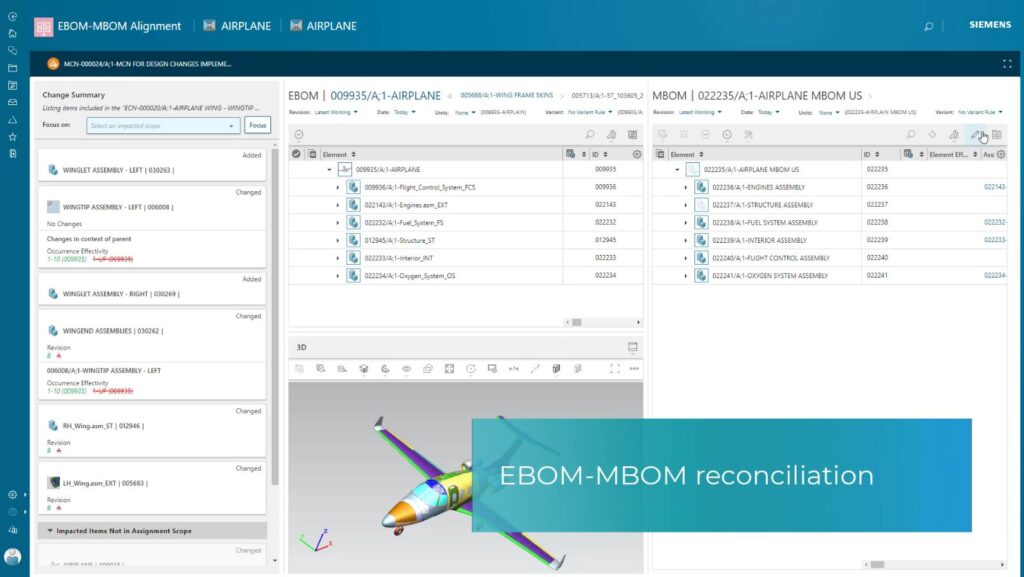Click the 3D viewer fullscreen icon
This screenshot has height=577, width=1024.
click(615, 369)
